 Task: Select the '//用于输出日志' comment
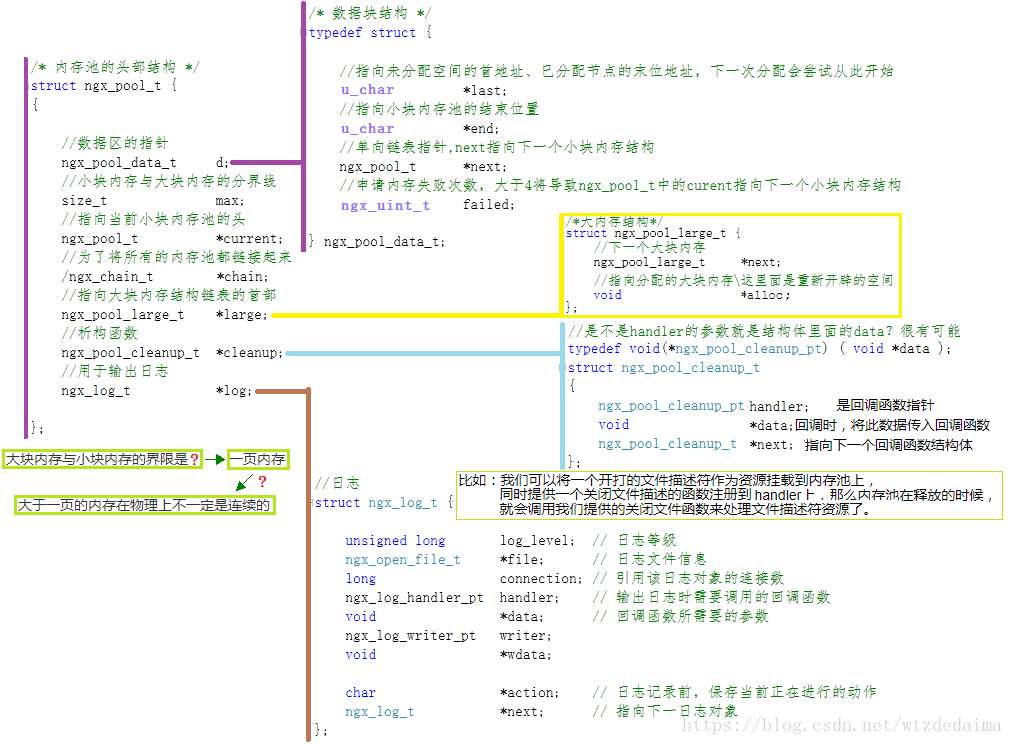pos(115,371)
